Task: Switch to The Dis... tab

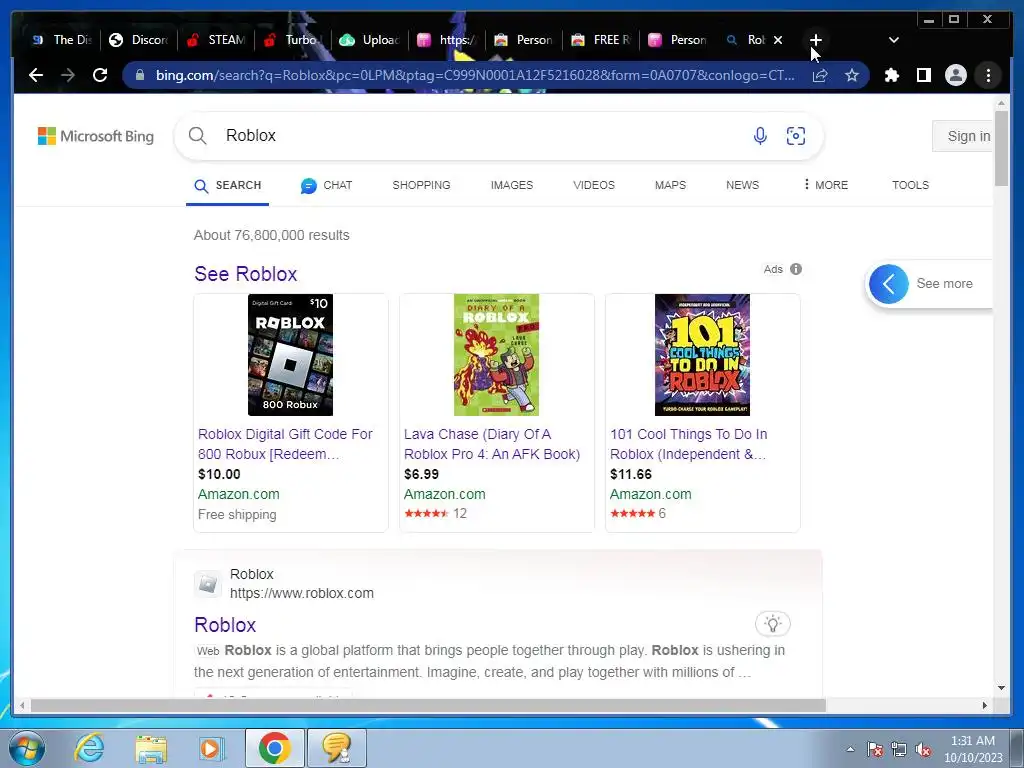Action: point(62,40)
